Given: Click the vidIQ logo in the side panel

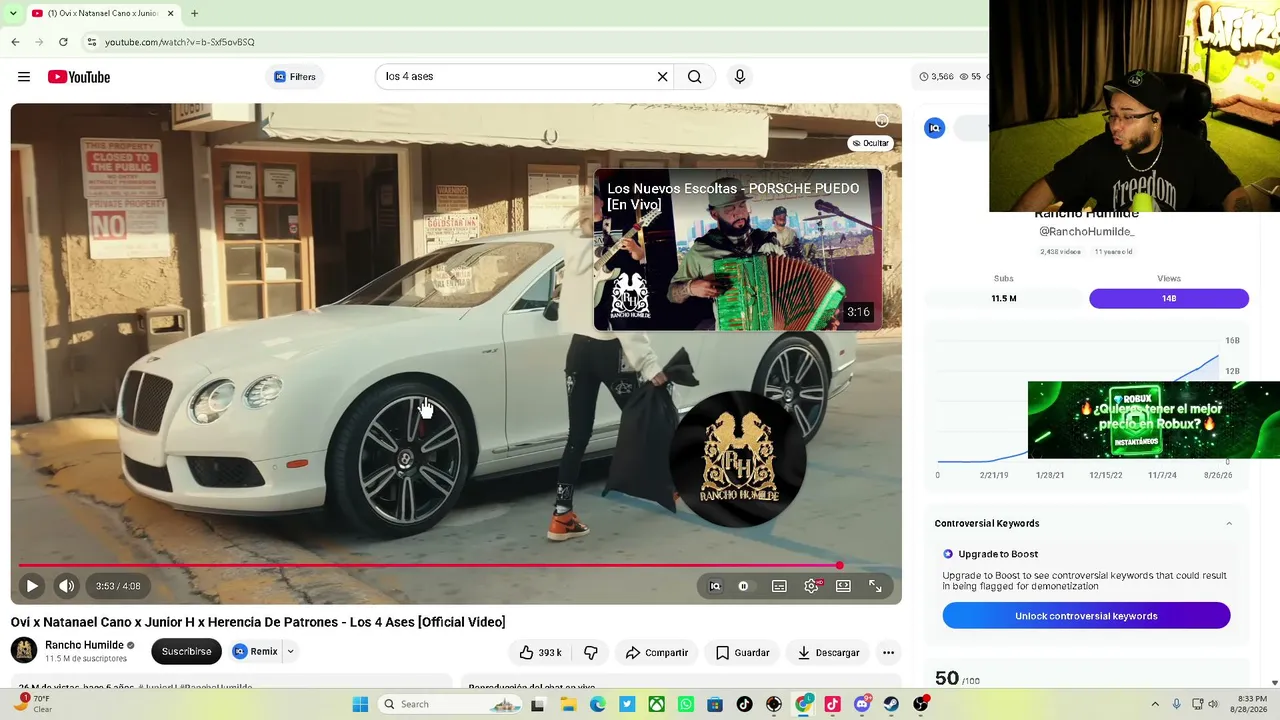Looking at the screenshot, I should 934,128.
